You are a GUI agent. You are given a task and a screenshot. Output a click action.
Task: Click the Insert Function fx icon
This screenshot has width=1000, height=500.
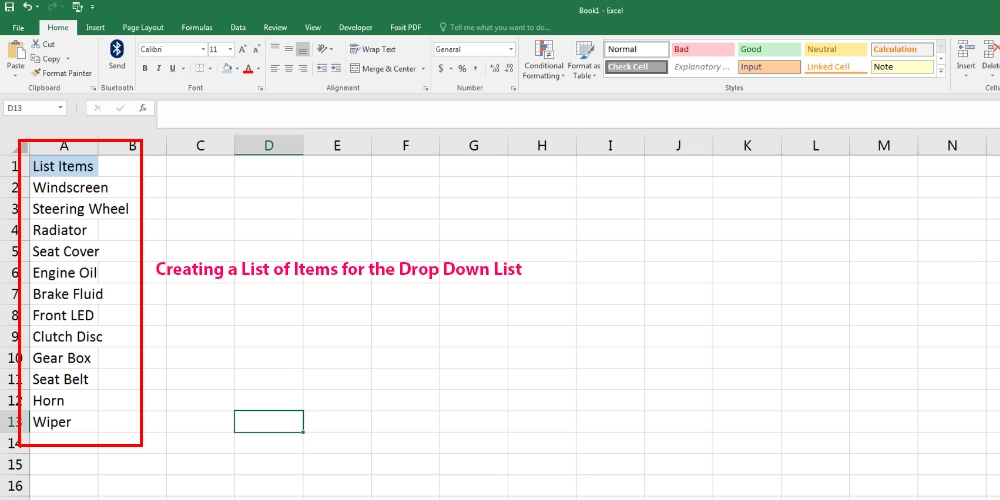(x=143, y=108)
